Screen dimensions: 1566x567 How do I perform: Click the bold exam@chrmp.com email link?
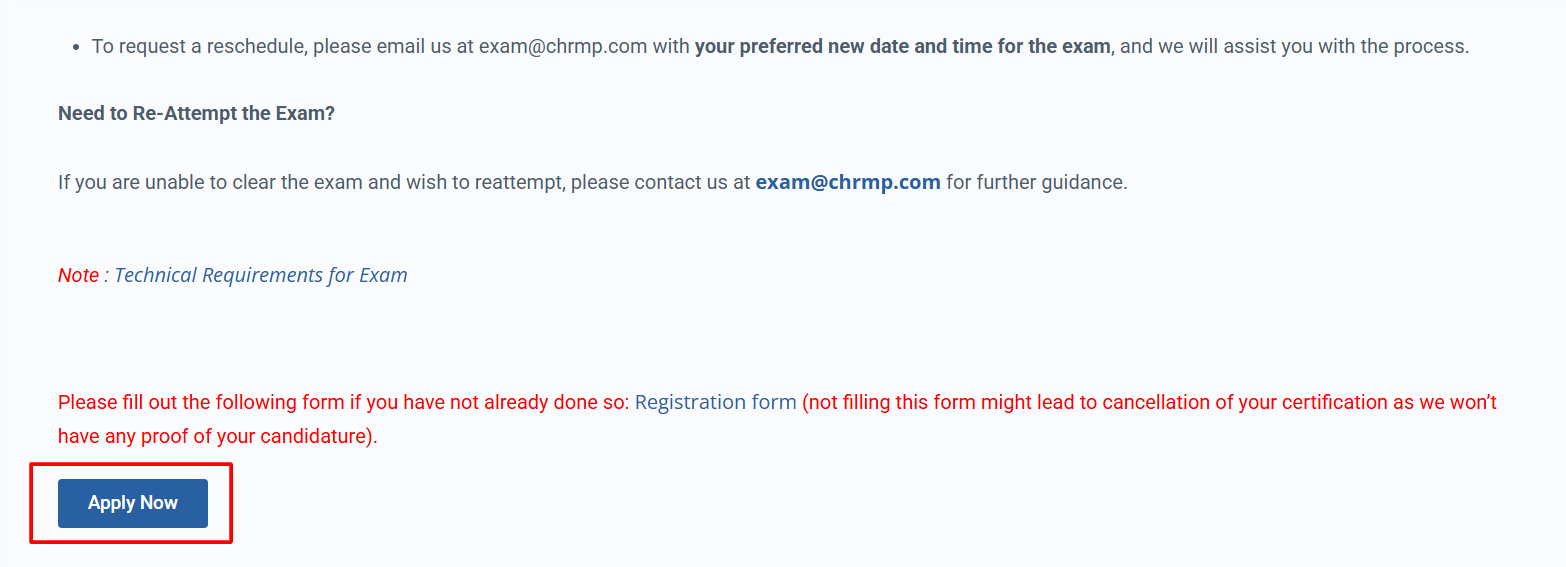coord(848,182)
